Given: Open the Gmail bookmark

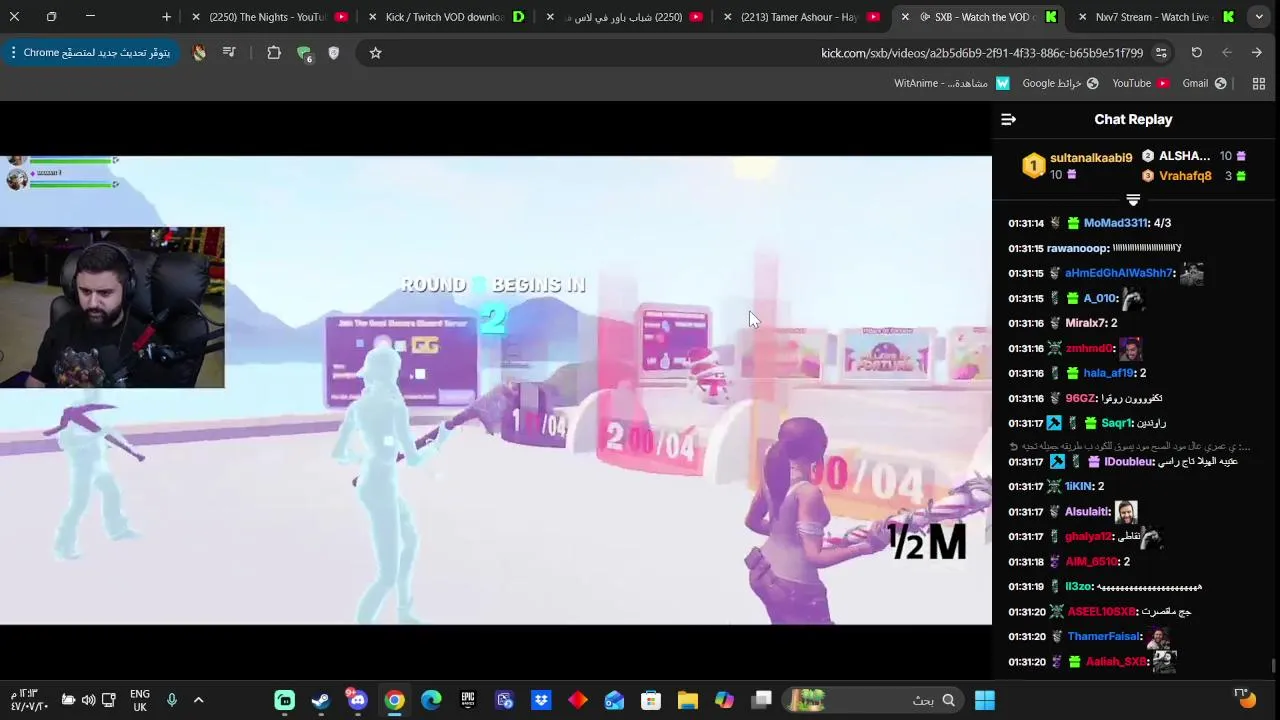Looking at the screenshot, I should 1205,84.
